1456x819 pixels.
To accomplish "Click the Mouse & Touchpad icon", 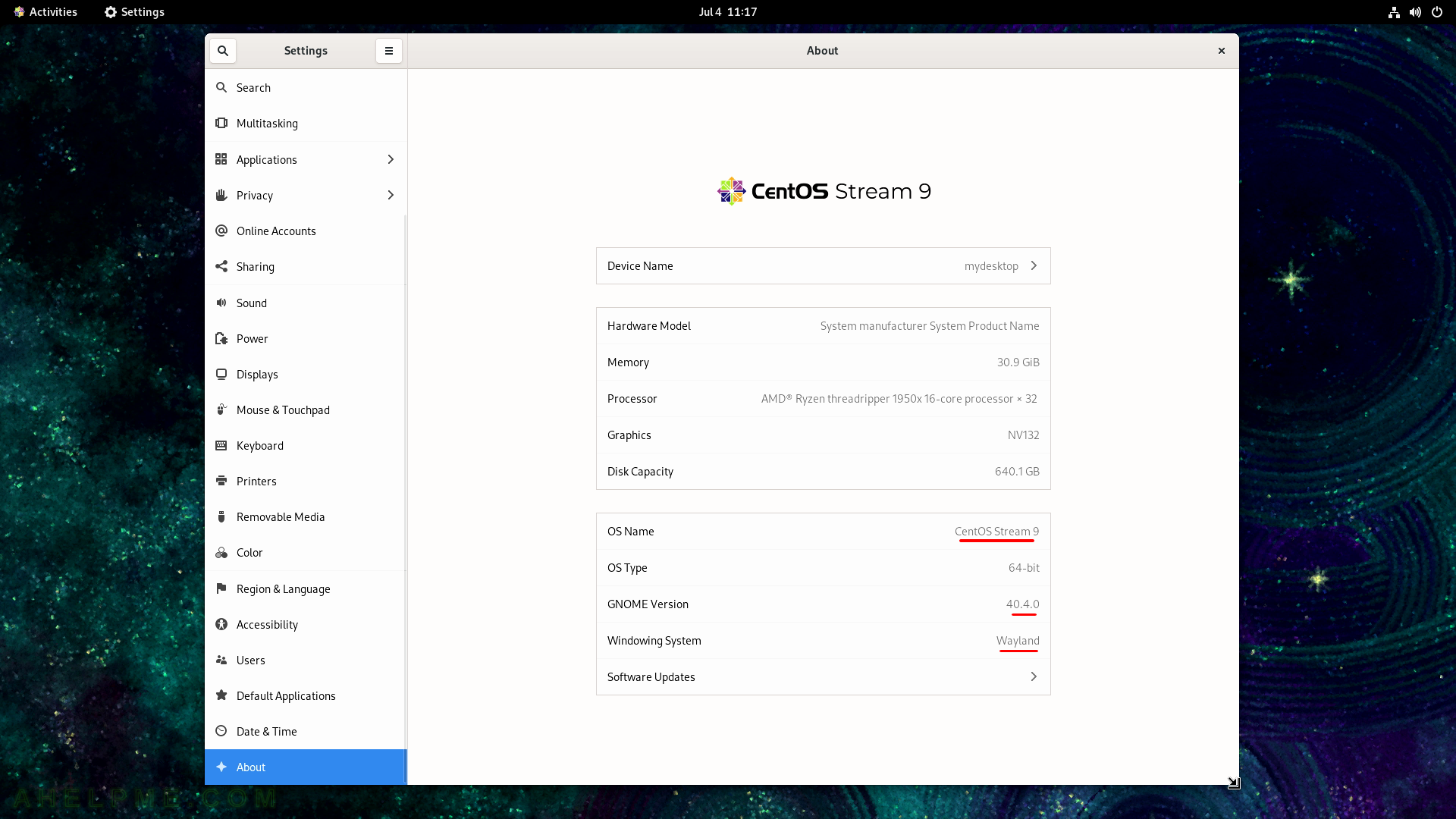I will coord(221,409).
